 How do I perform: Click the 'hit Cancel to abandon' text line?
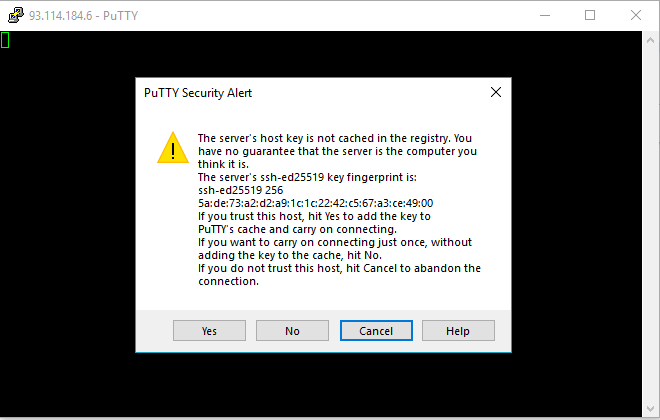[x=339, y=268]
